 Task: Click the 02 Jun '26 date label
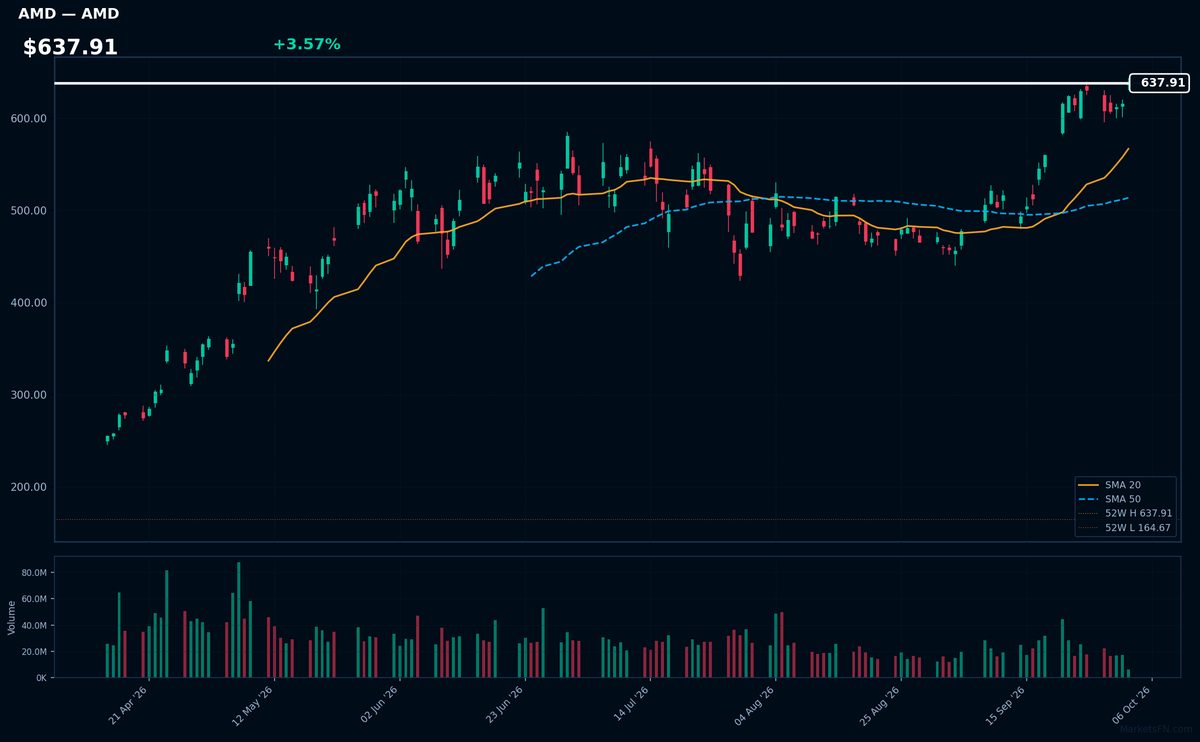(x=379, y=703)
